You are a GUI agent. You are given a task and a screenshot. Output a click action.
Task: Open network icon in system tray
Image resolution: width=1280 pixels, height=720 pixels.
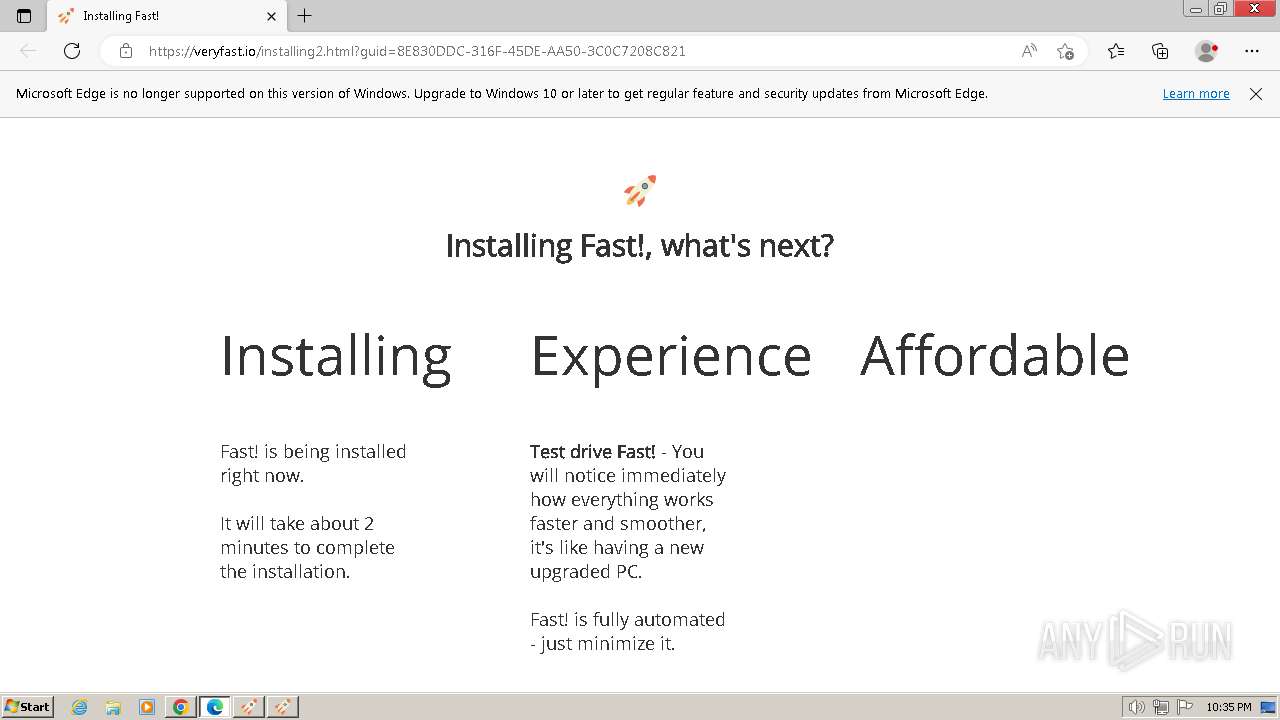(x=1161, y=707)
